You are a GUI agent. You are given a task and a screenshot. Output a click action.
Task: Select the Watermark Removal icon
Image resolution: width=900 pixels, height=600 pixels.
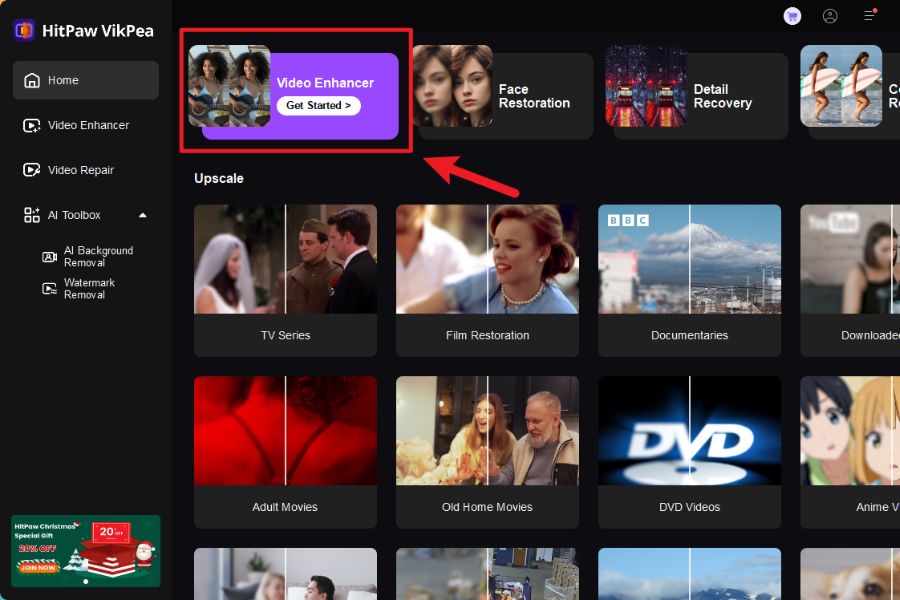tap(49, 289)
